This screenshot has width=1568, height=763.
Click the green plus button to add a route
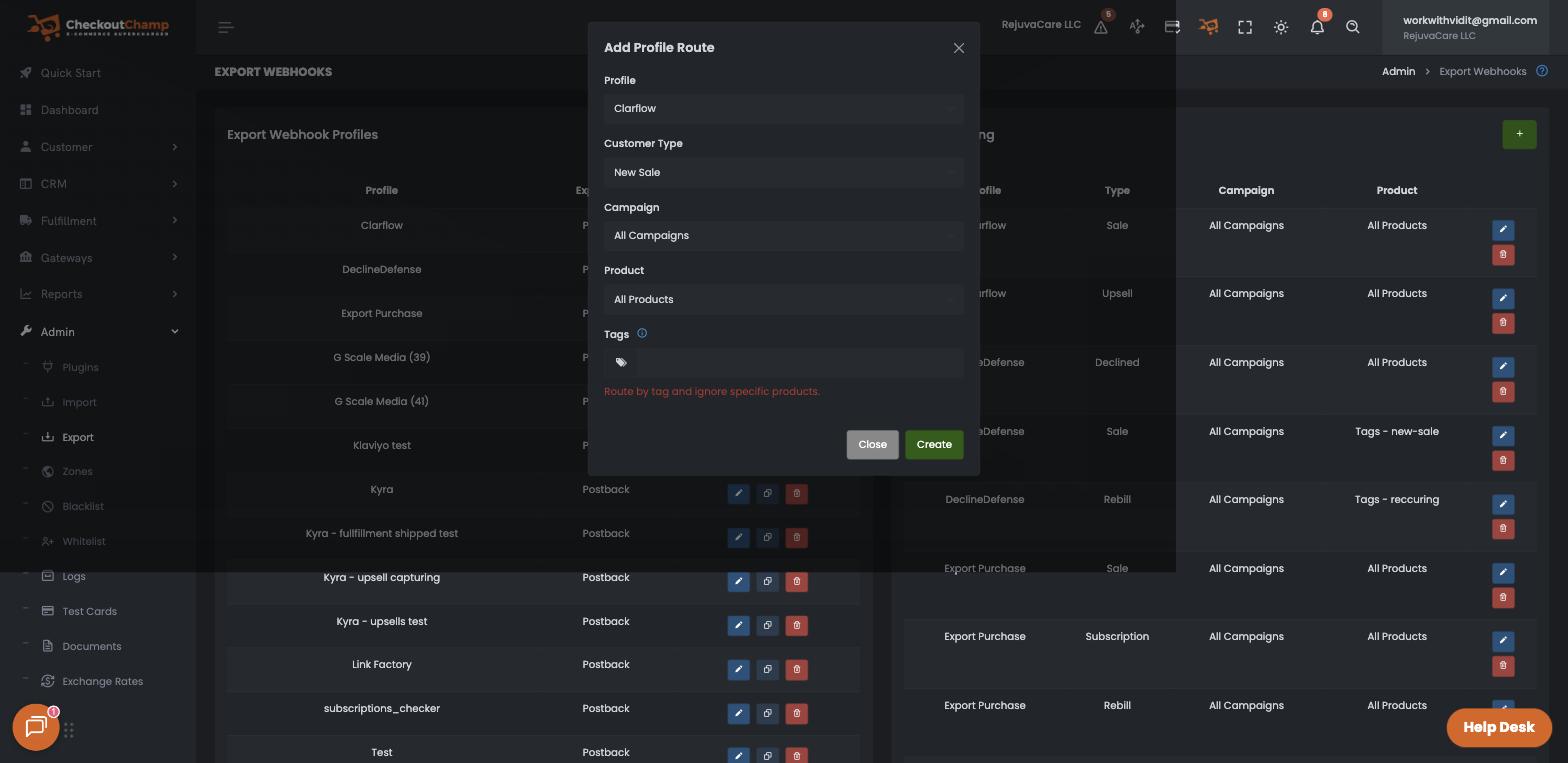pos(1519,134)
